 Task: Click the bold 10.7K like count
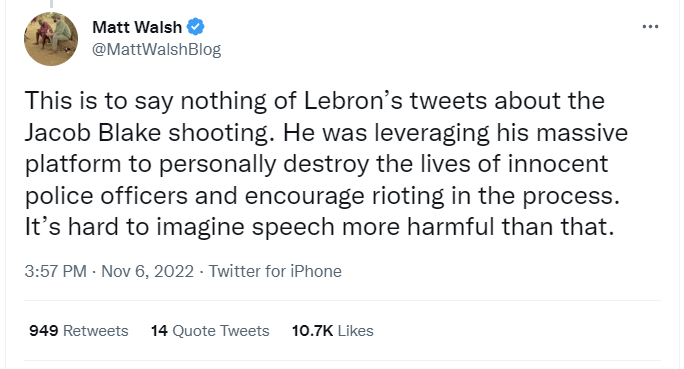(x=312, y=331)
